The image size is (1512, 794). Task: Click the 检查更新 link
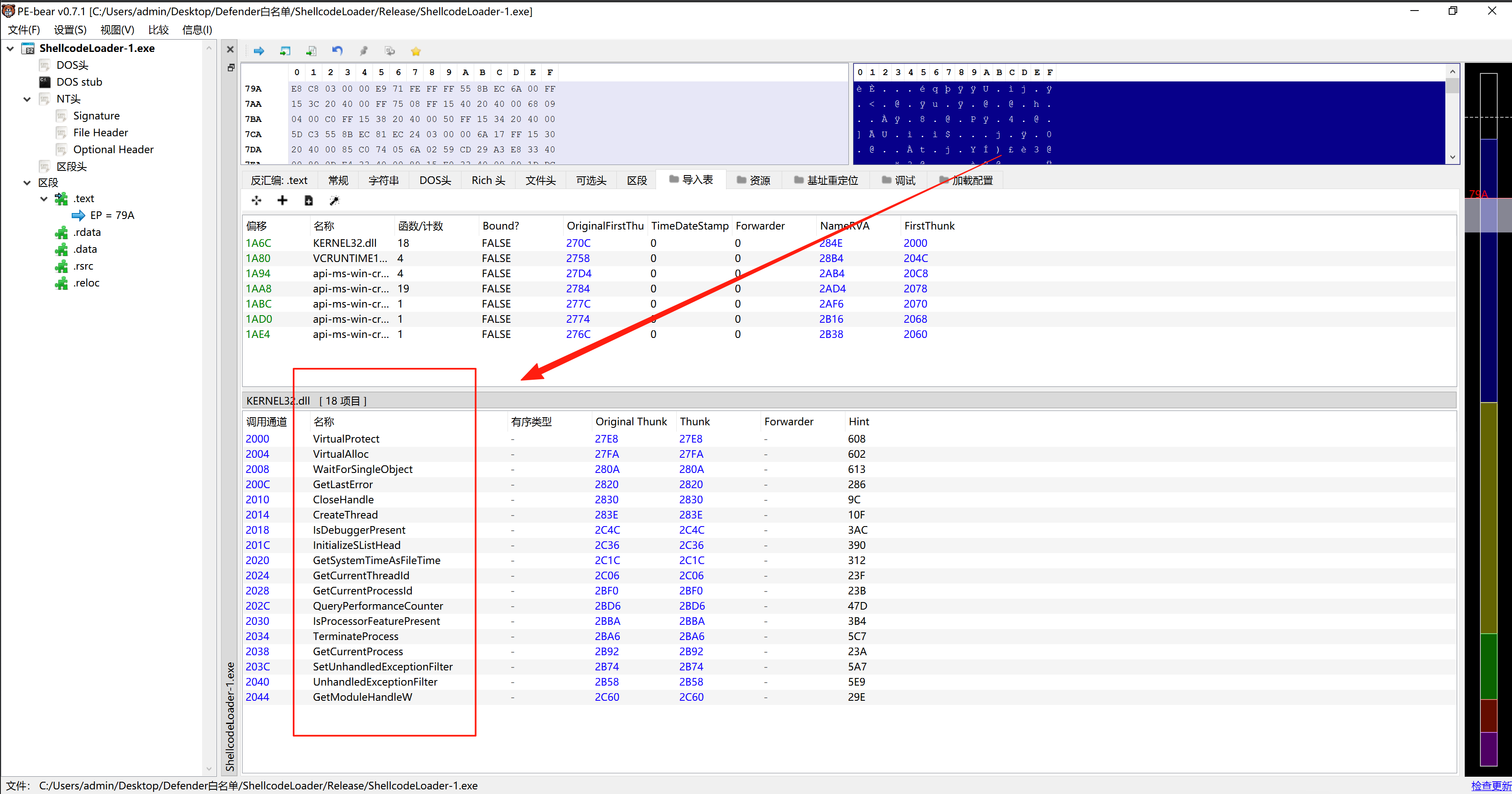[x=1490, y=785]
